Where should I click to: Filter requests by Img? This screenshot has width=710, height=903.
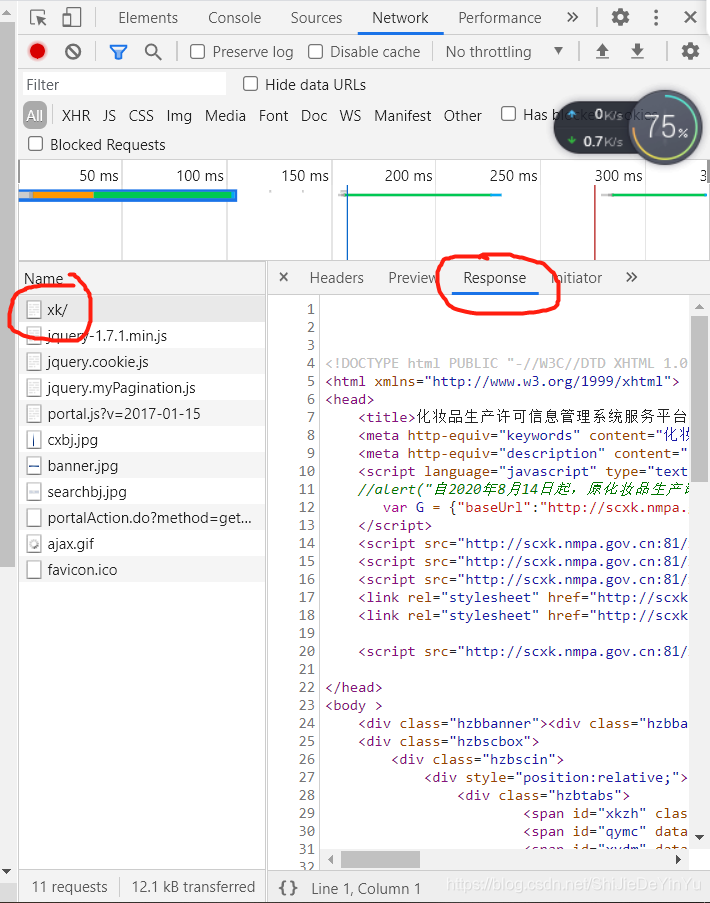179,116
